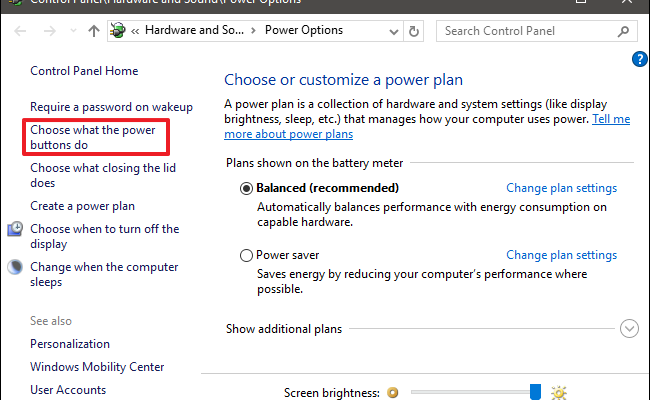Click the display turn-off monitor icon
Screen dimensions: 650x400
tap(15, 230)
